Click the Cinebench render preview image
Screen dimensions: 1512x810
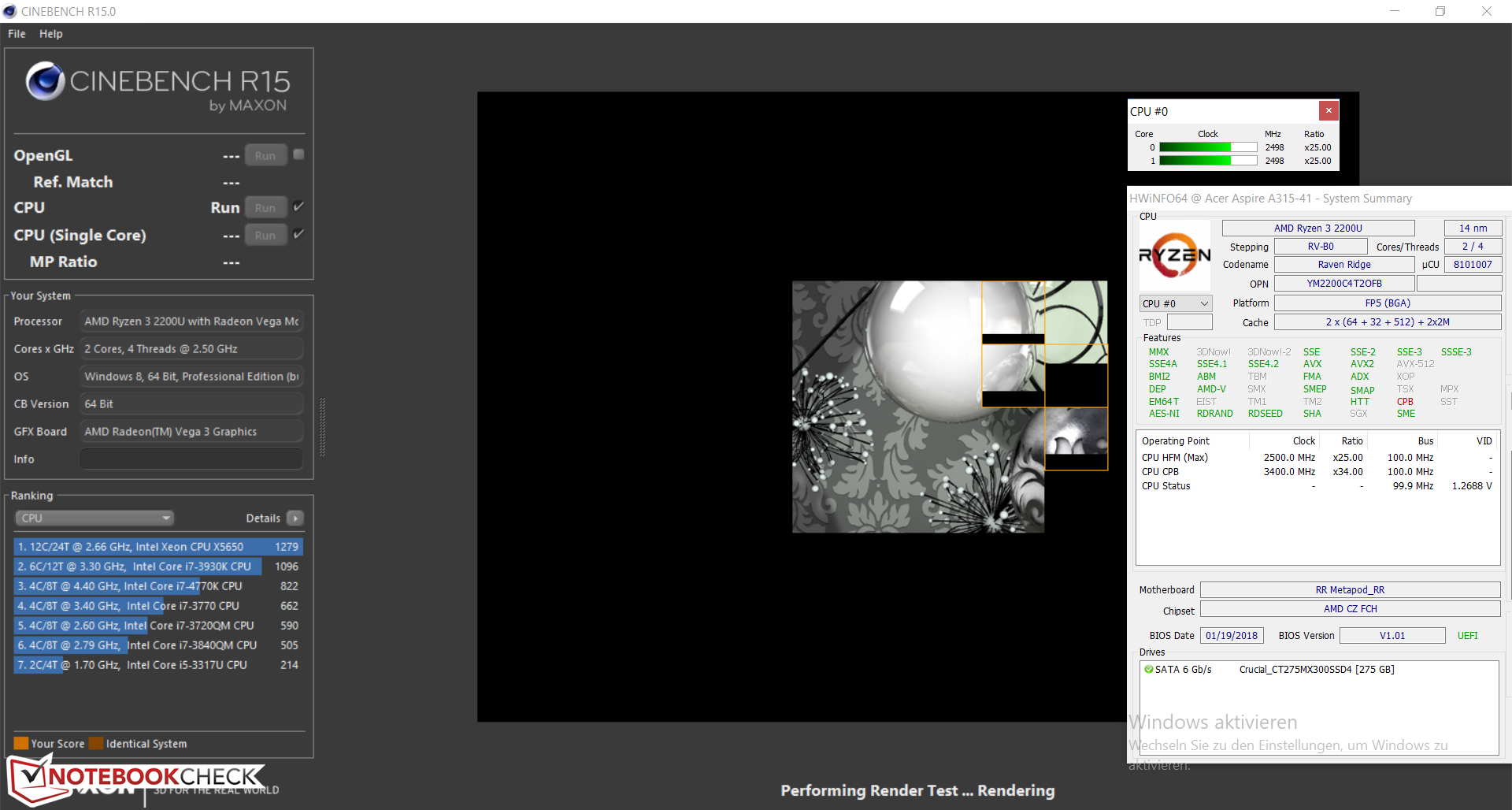[950, 407]
